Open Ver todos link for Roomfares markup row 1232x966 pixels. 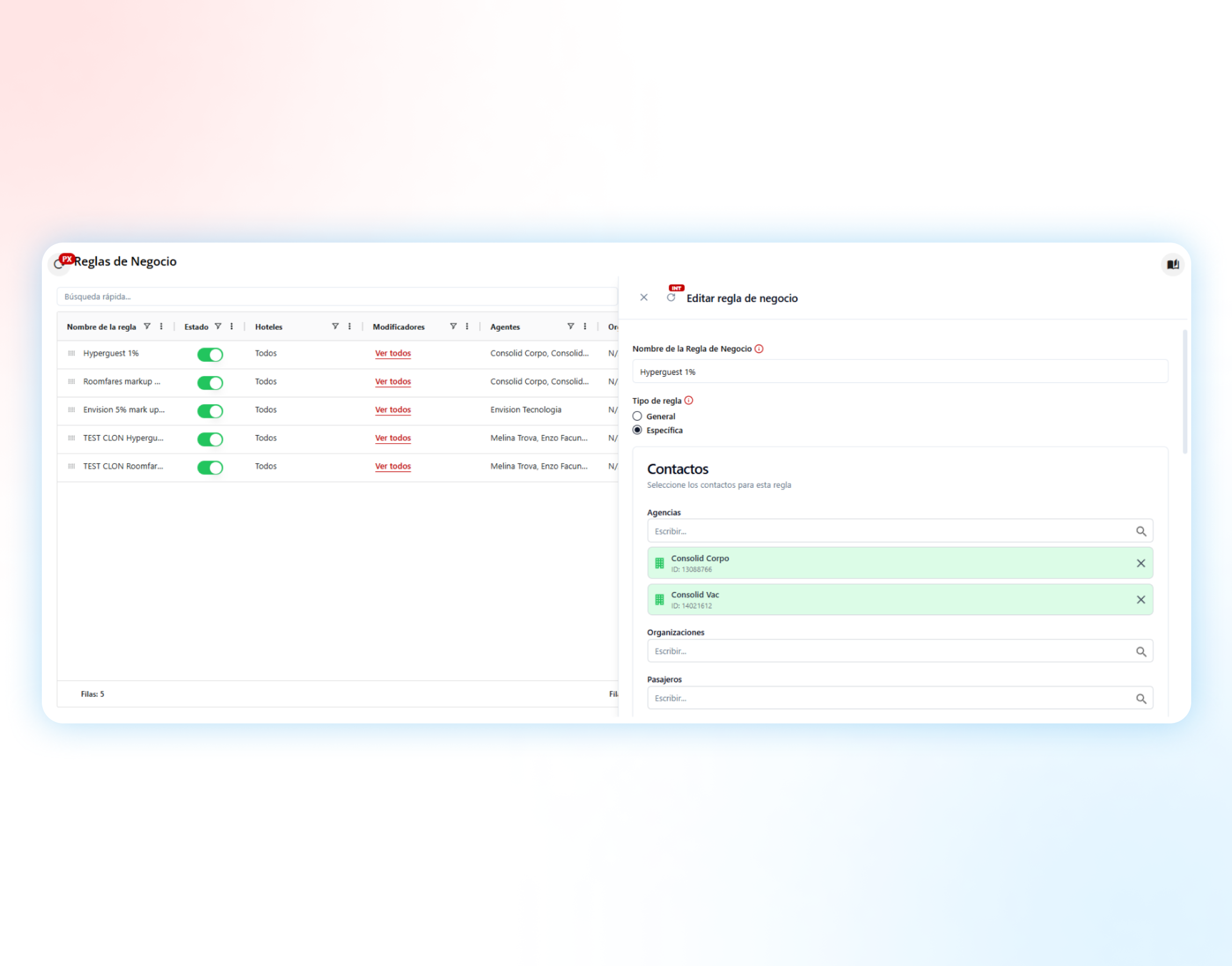coord(393,382)
